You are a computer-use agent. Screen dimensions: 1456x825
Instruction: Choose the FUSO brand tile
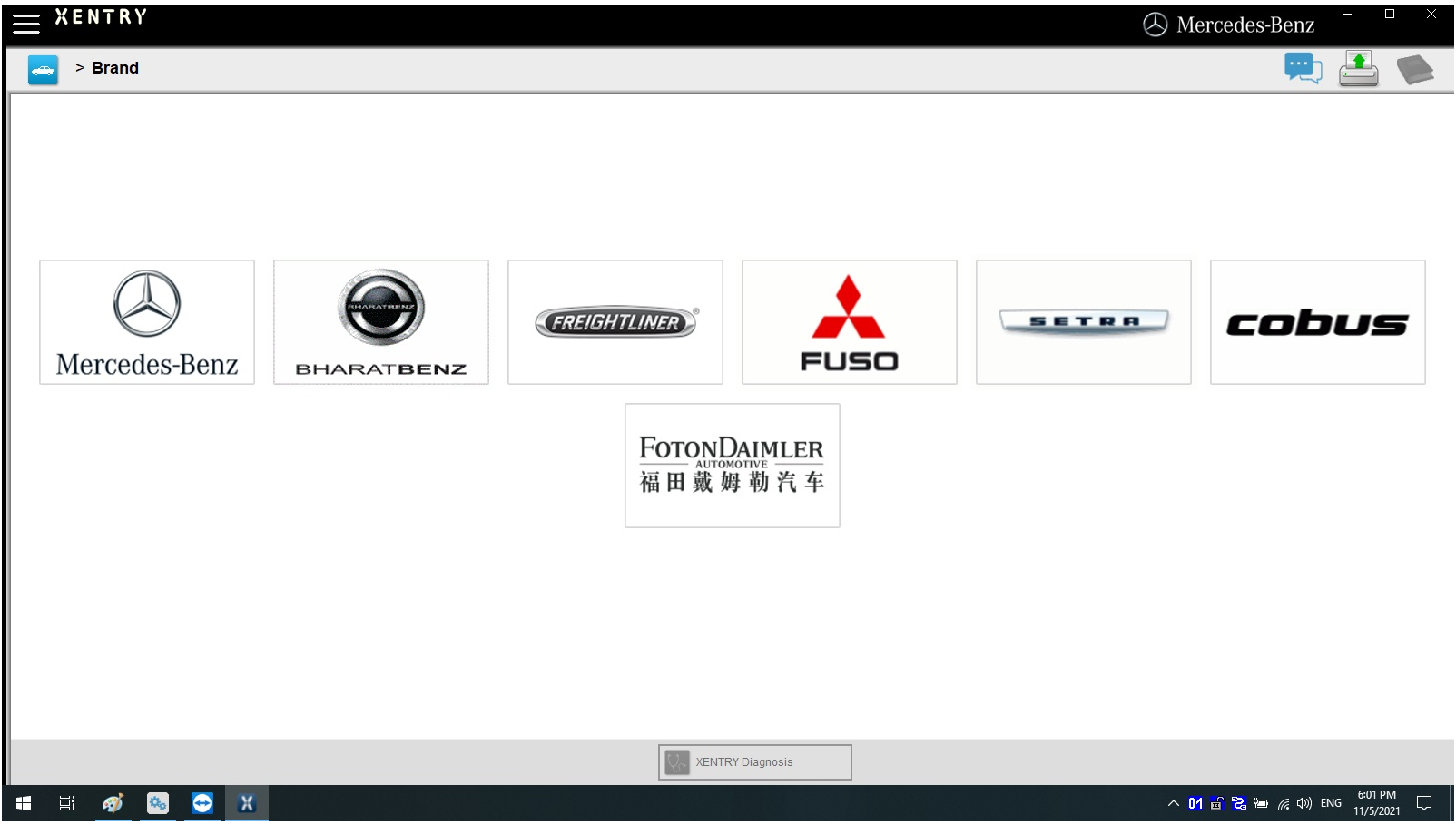click(x=850, y=322)
